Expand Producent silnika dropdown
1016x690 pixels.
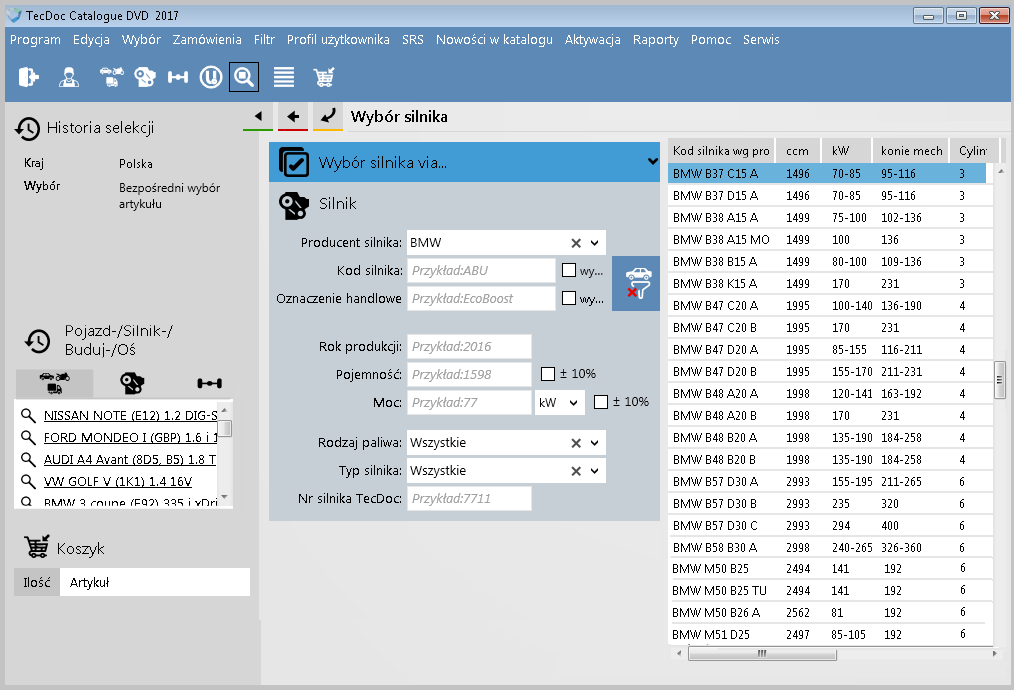pos(595,243)
